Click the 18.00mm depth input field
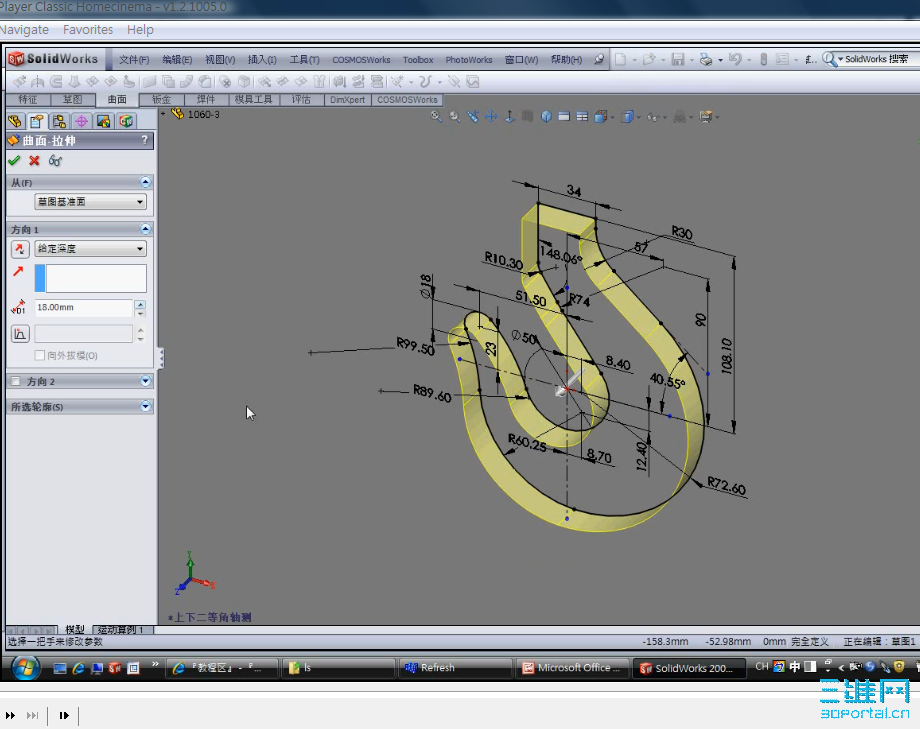The image size is (920, 729). (83, 308)
